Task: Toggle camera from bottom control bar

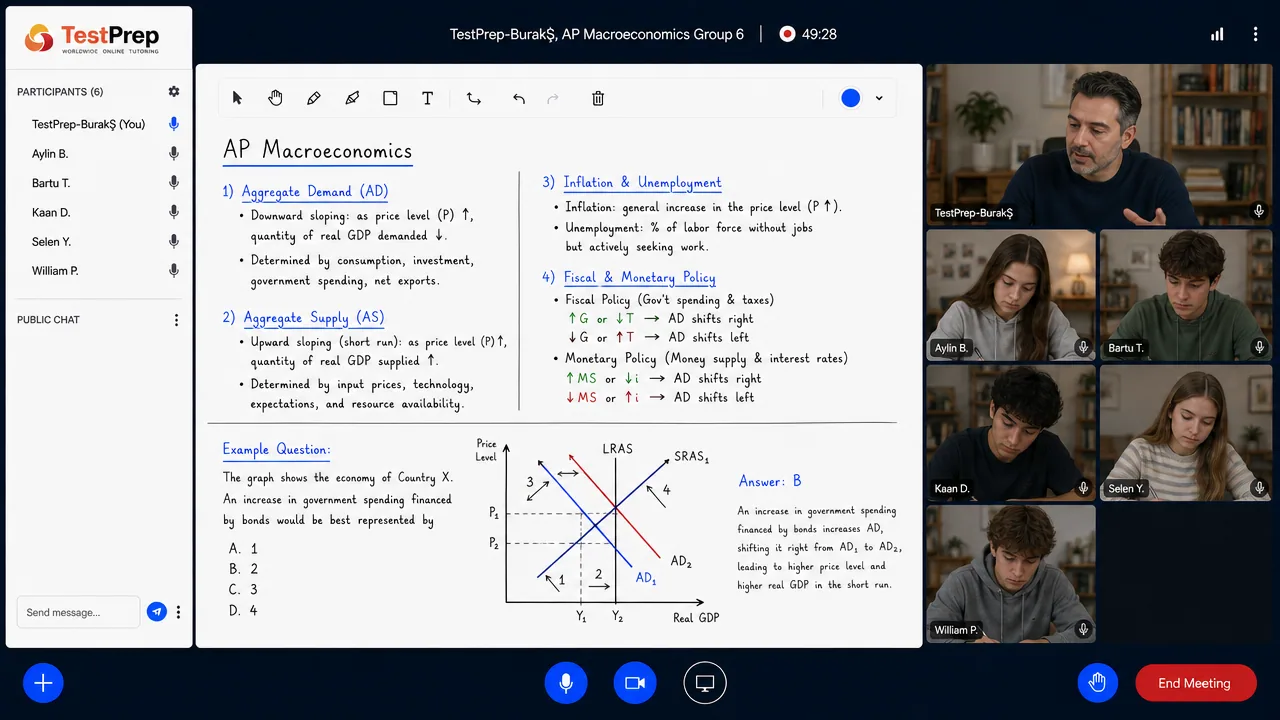Action: 635,683
